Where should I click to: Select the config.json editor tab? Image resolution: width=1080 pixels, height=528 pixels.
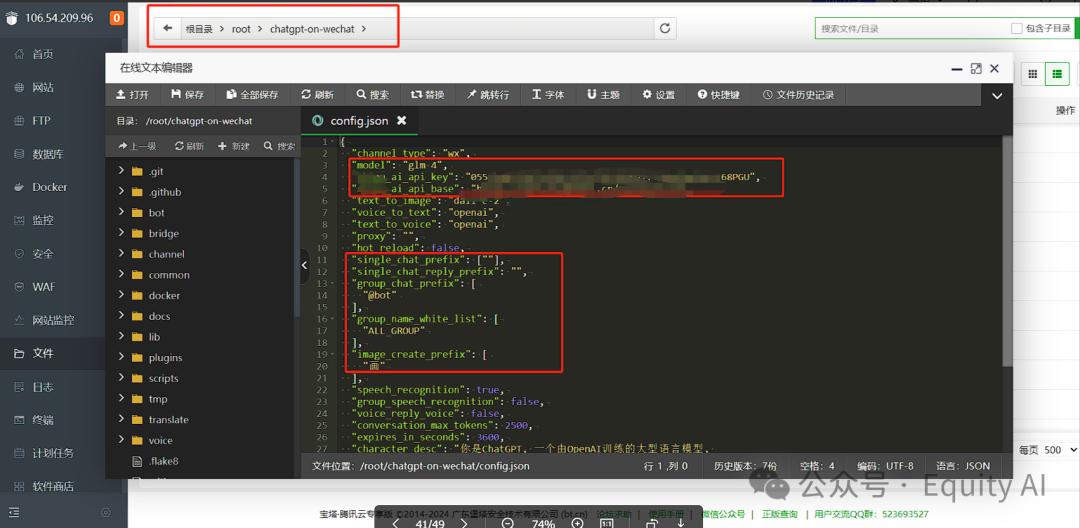[359, 120]
